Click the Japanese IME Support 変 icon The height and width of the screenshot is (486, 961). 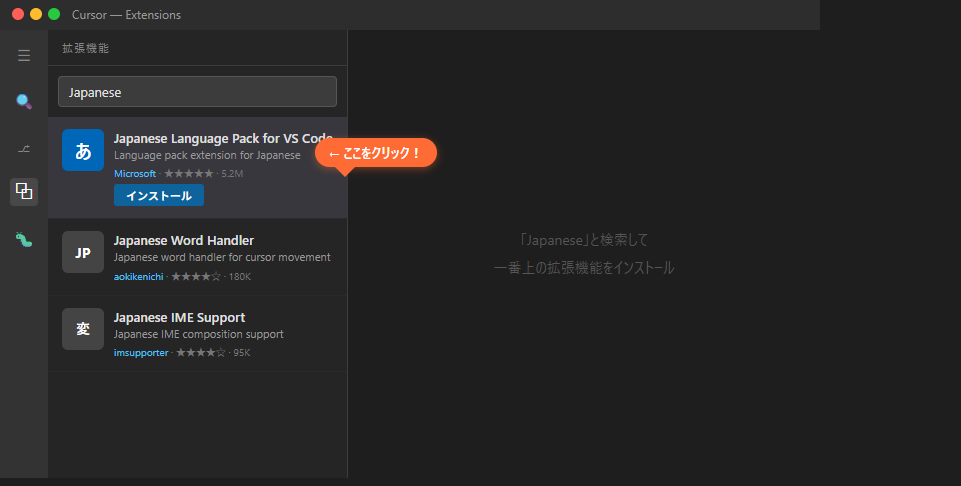[83, 329]
